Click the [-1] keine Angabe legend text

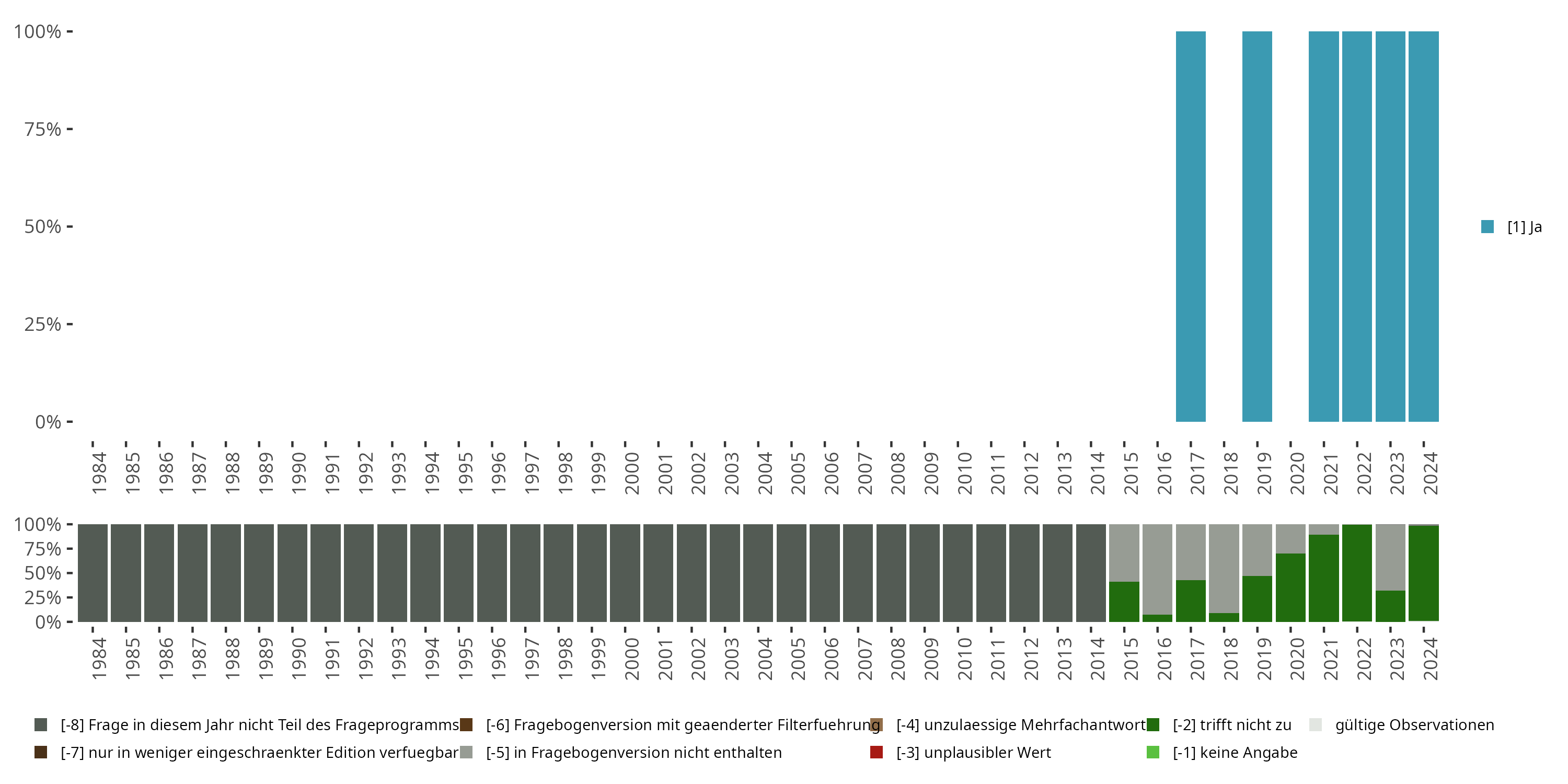pyautogui.click(x=1235, y=752)
